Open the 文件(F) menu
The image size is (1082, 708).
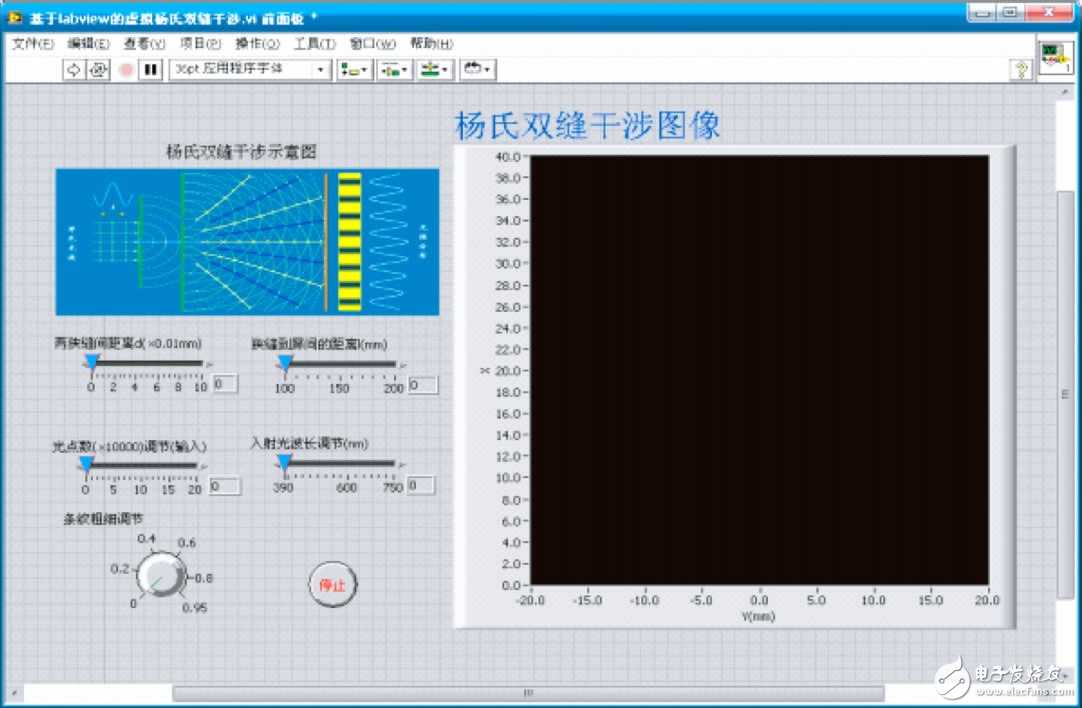point(33,43)
